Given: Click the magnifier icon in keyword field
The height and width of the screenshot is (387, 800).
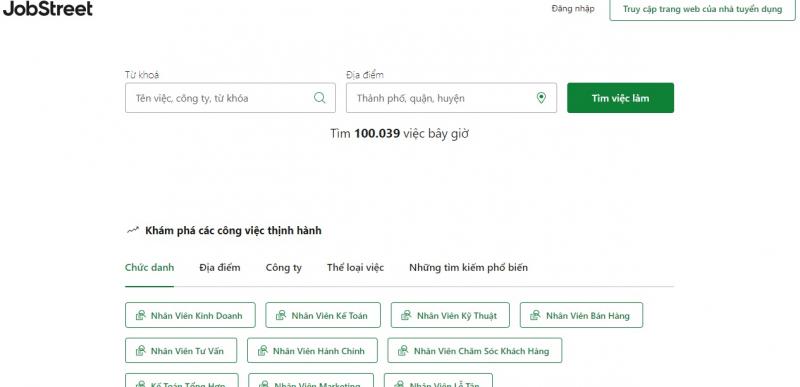Looking at the screenshot, I should click(319, 98).
